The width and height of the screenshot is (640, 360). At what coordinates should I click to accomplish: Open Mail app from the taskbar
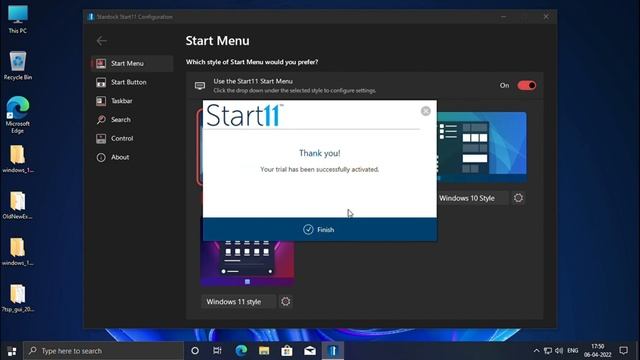pyautogui.click(x=310, y=351)
